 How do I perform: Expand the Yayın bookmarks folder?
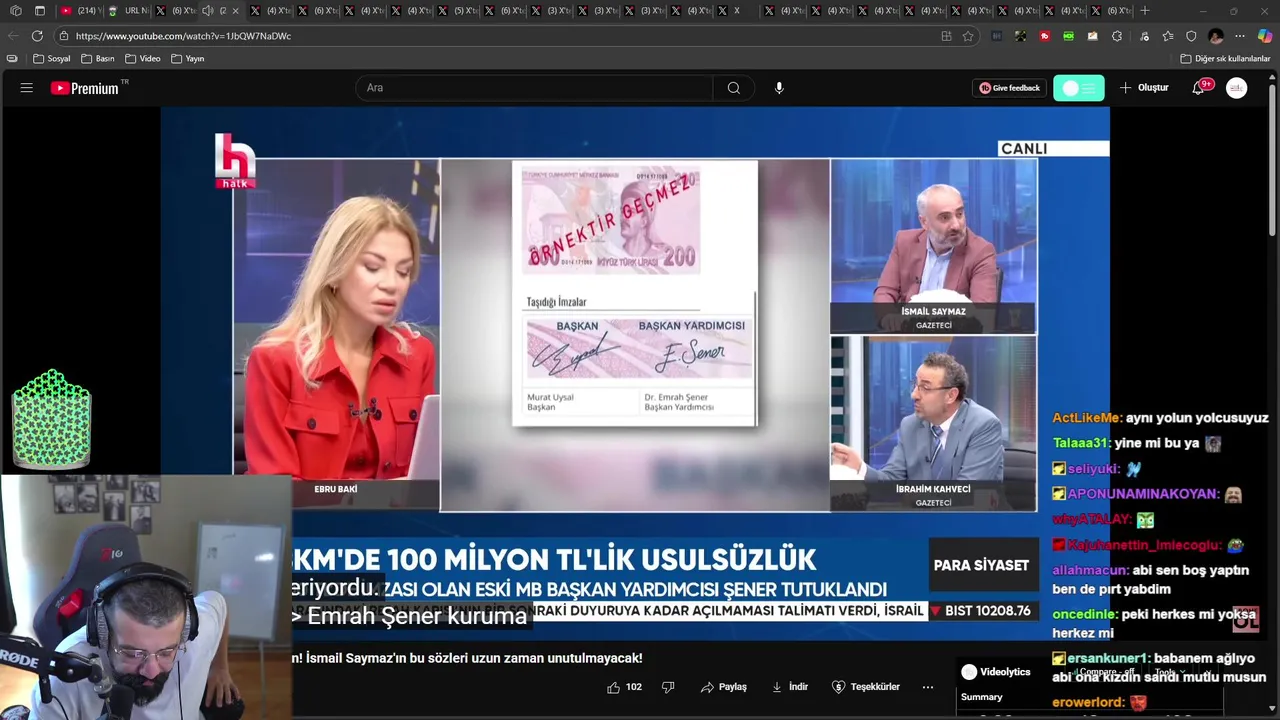[188, 59]
